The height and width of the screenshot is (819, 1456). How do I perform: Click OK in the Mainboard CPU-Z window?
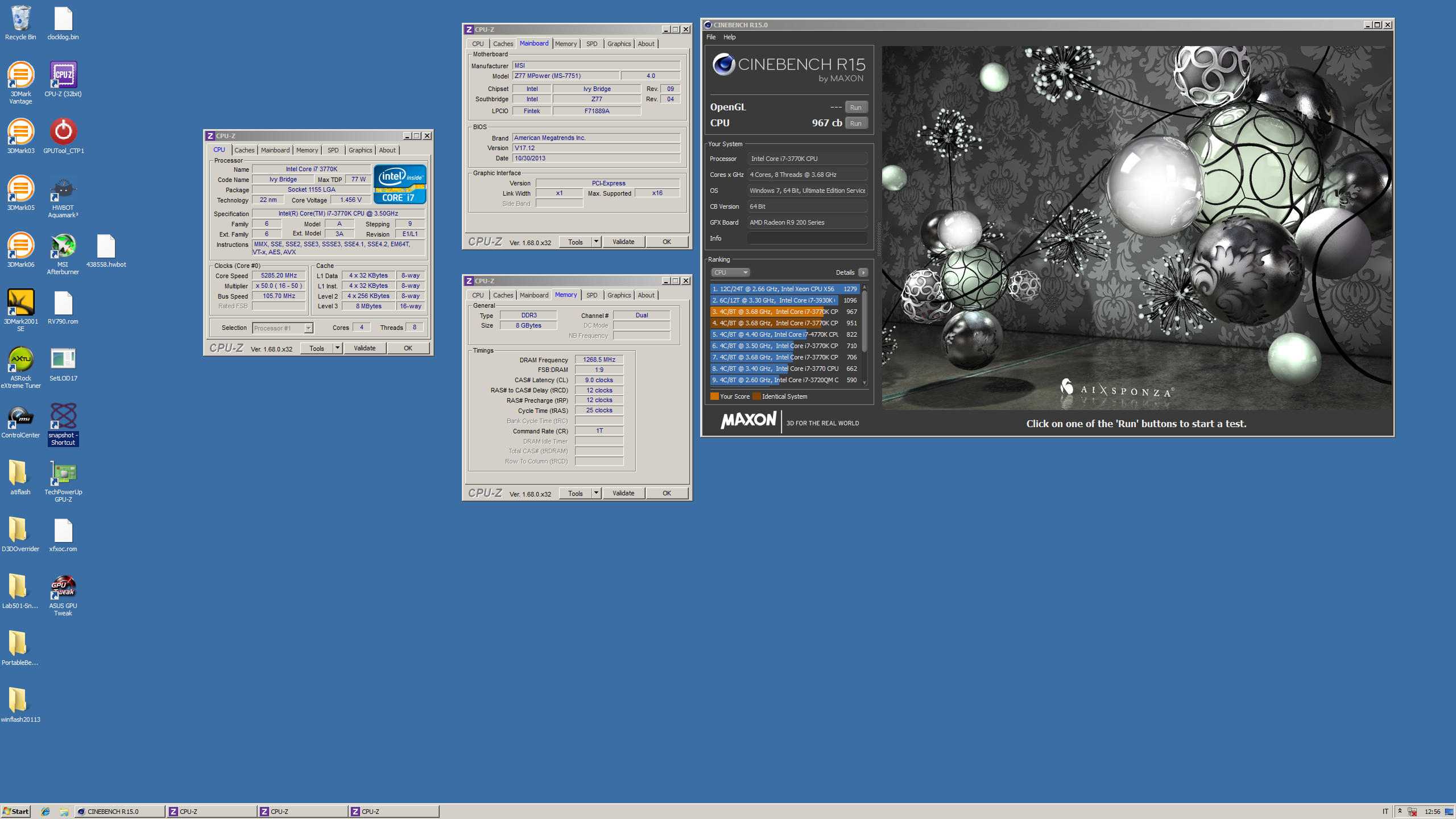(667, 242)
